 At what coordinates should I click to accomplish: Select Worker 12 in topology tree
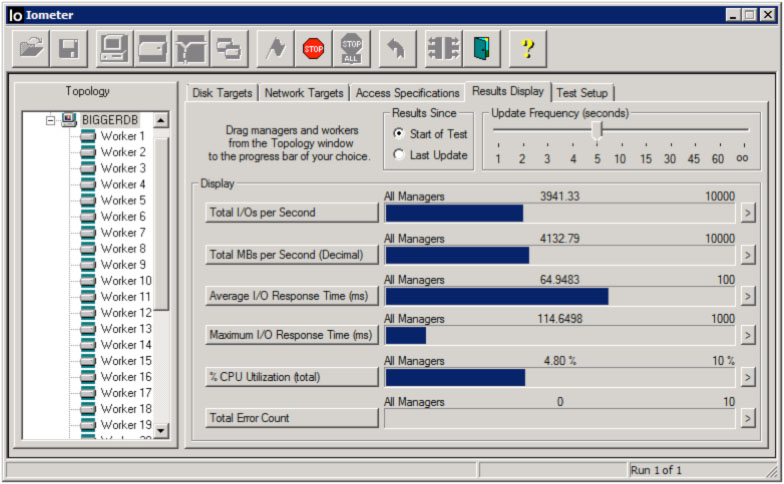(126, 312)
